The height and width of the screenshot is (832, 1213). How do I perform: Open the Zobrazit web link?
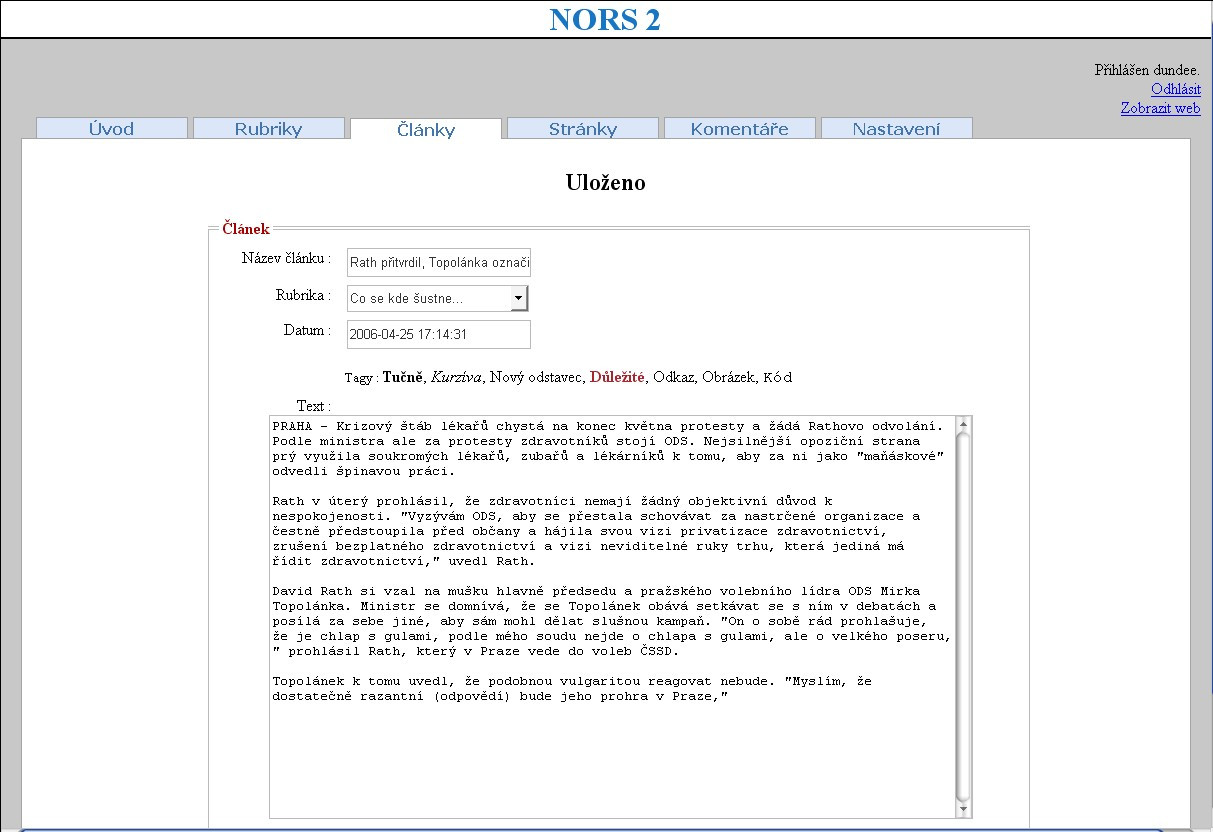click(1160, 108)
